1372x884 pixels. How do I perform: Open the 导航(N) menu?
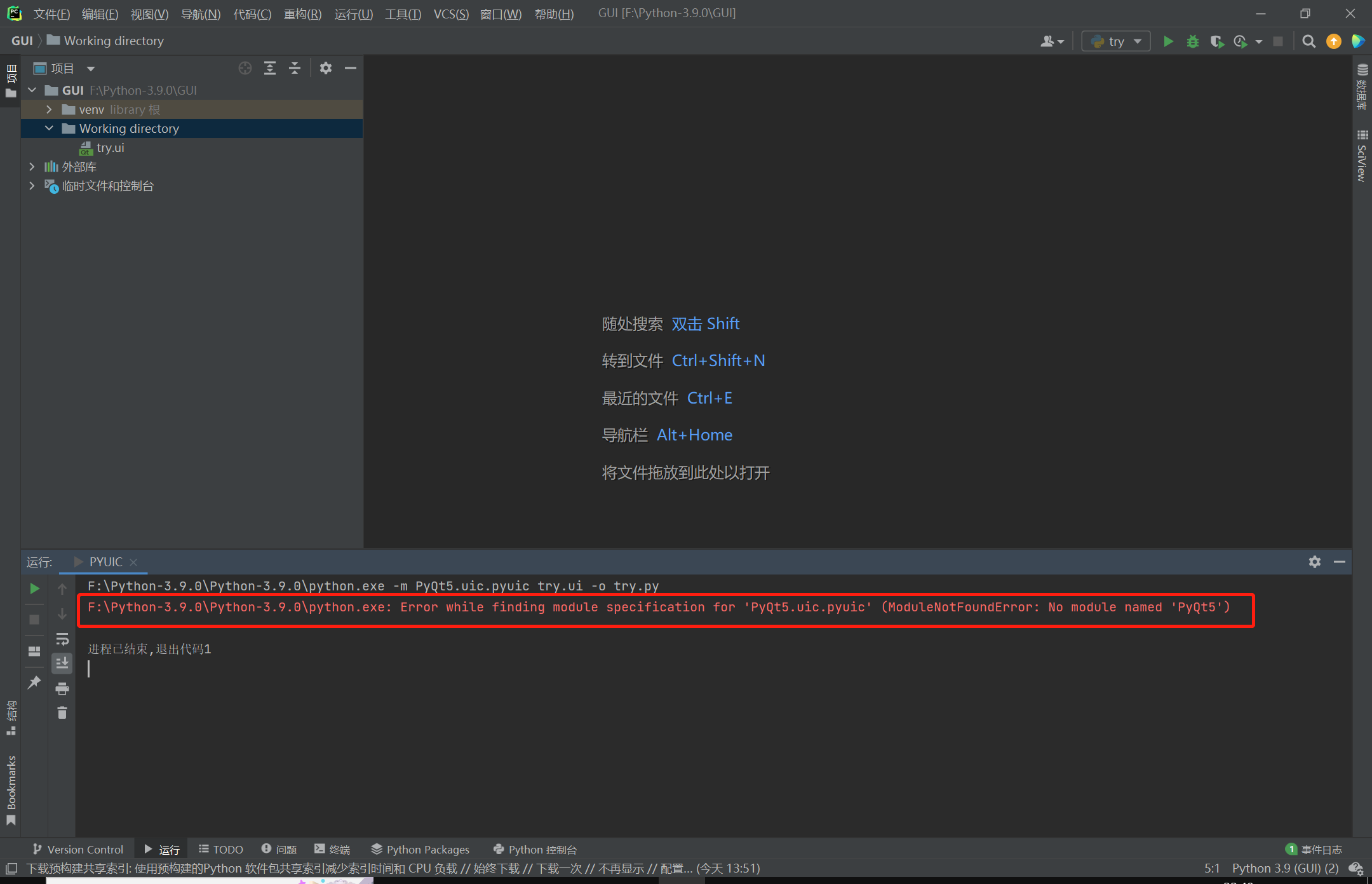(x=201, y=14)
